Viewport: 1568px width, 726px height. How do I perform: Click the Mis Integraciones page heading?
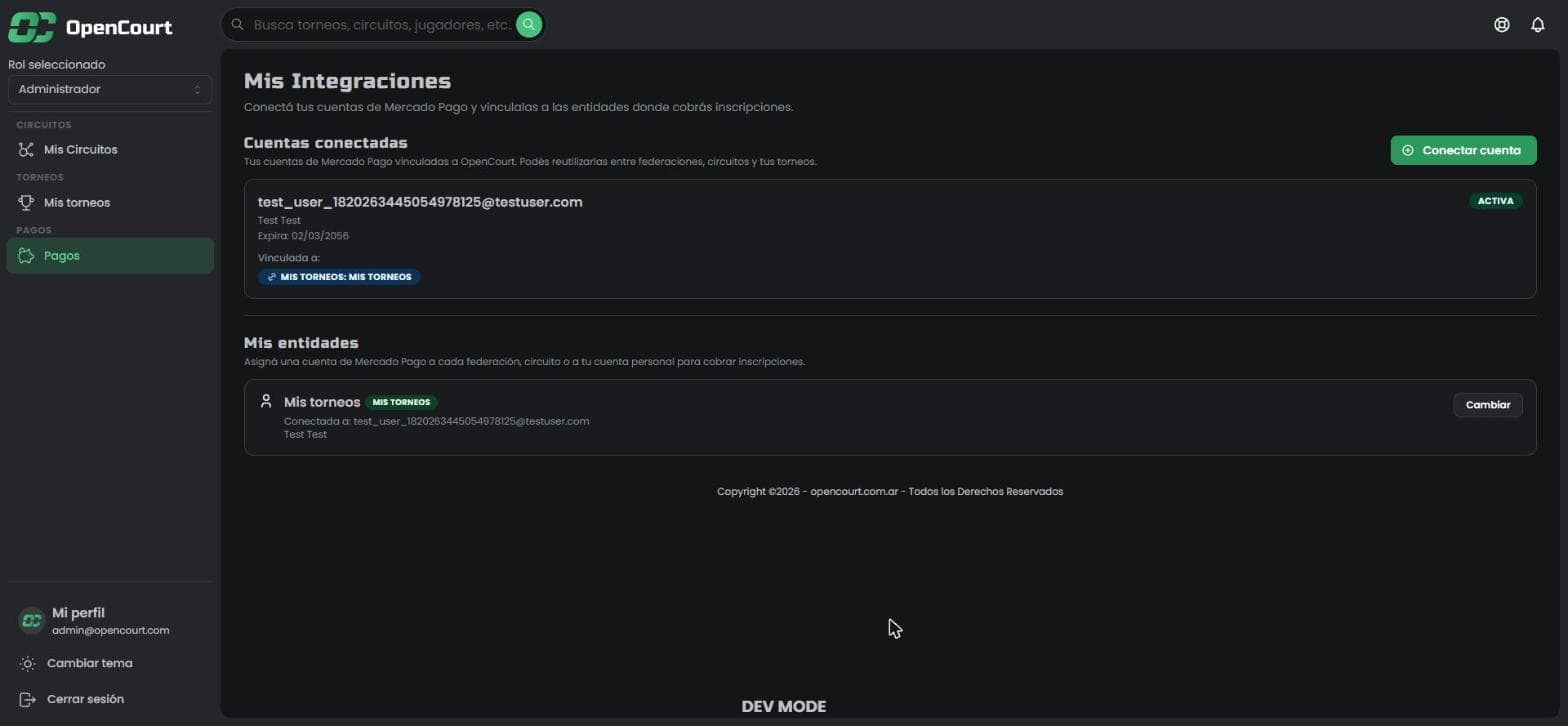tap(347, 81)
